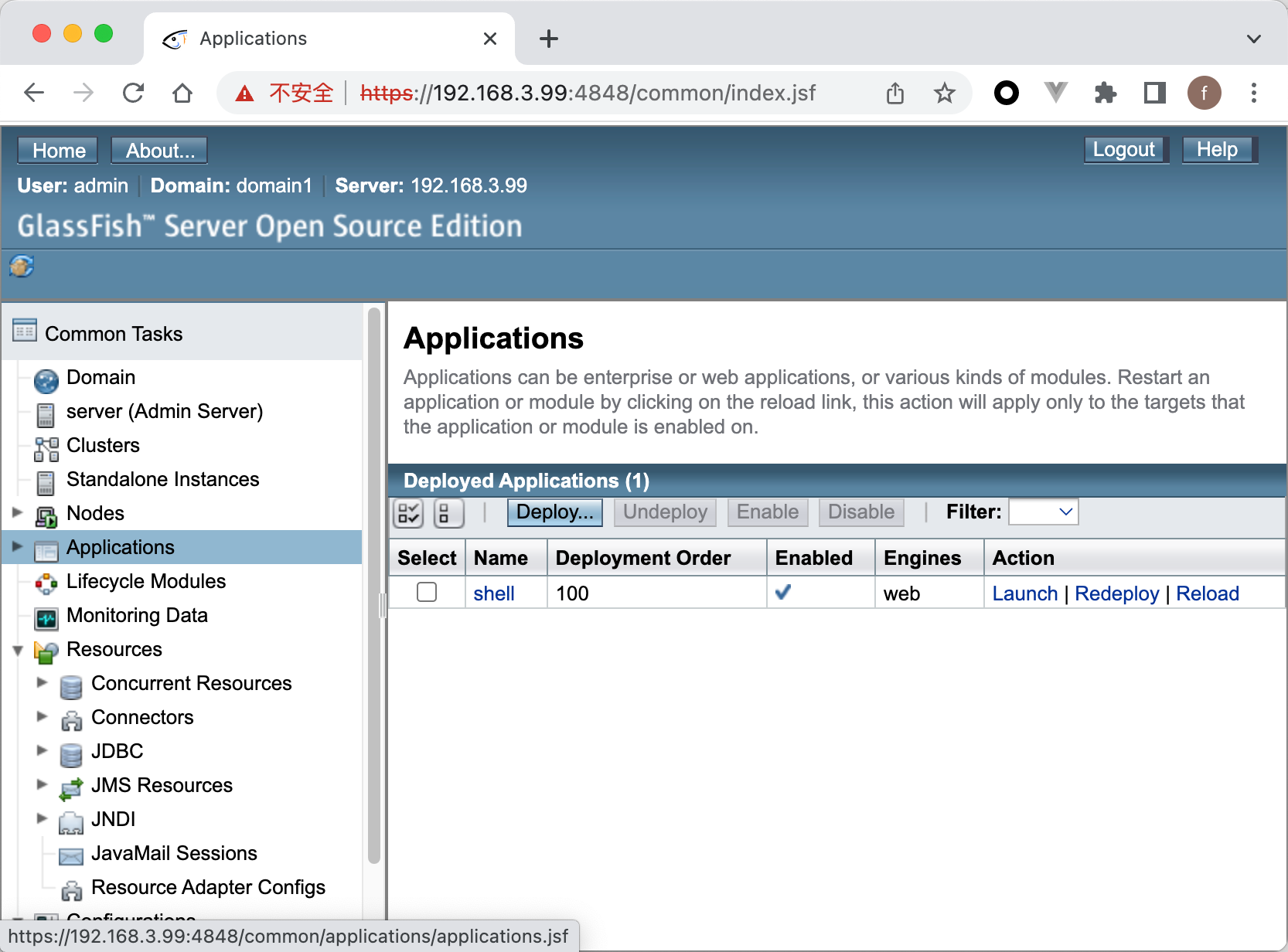The height and width of the screenshot is (952, 1288).
Task: Click the Domain globe icon in tree
Action: click(46, 379)
